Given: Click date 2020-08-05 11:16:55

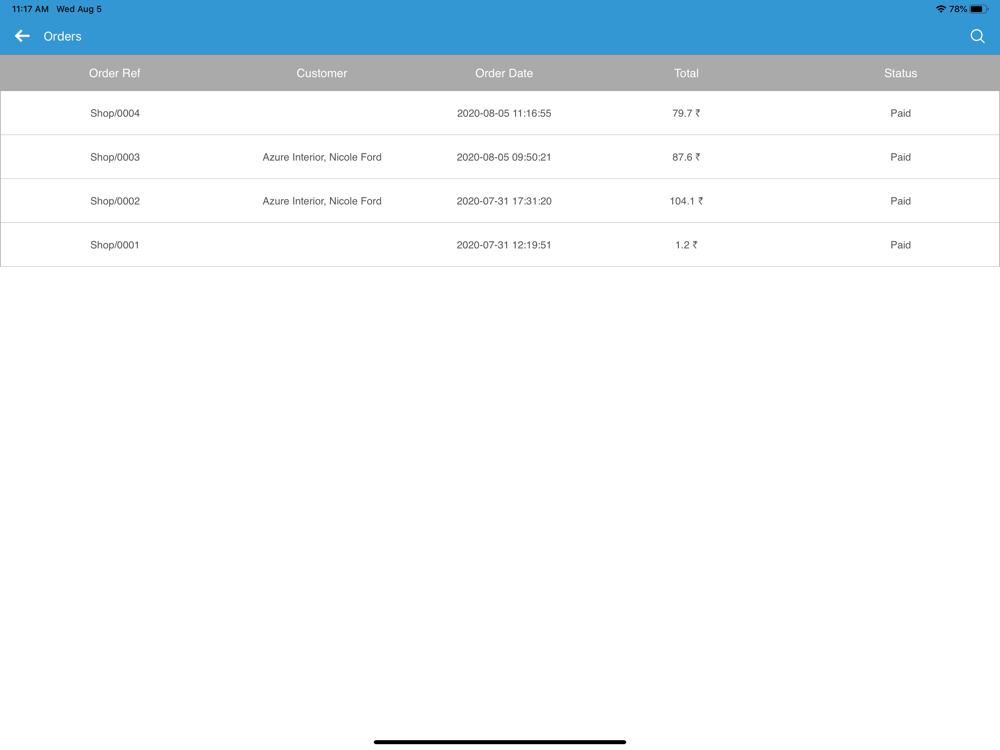Looking at the screenshot, I should tap(504, 113).
